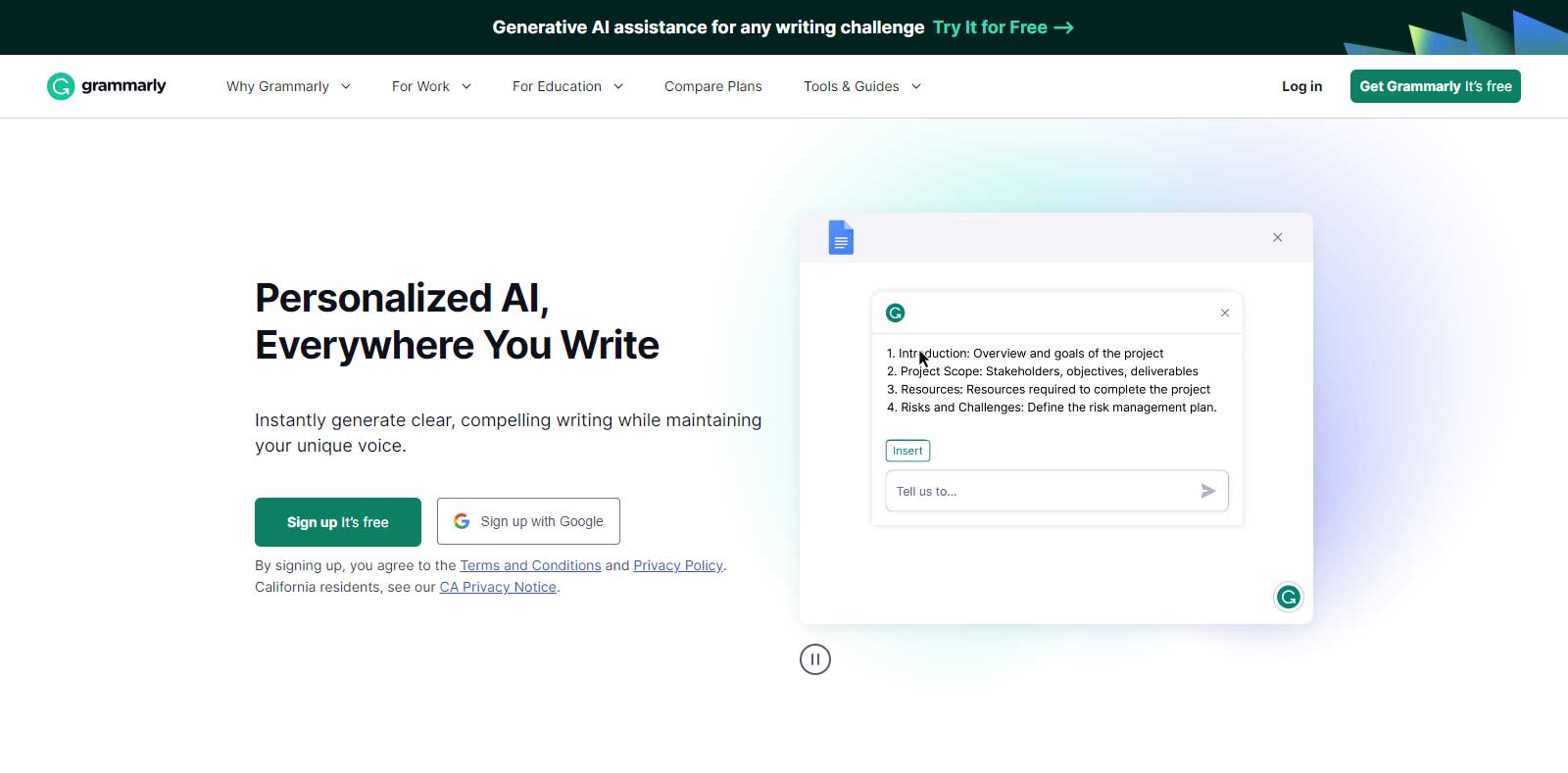Open the For Education menu
The height and width of the screenshot is (773, 1568).
coord(567,86)
